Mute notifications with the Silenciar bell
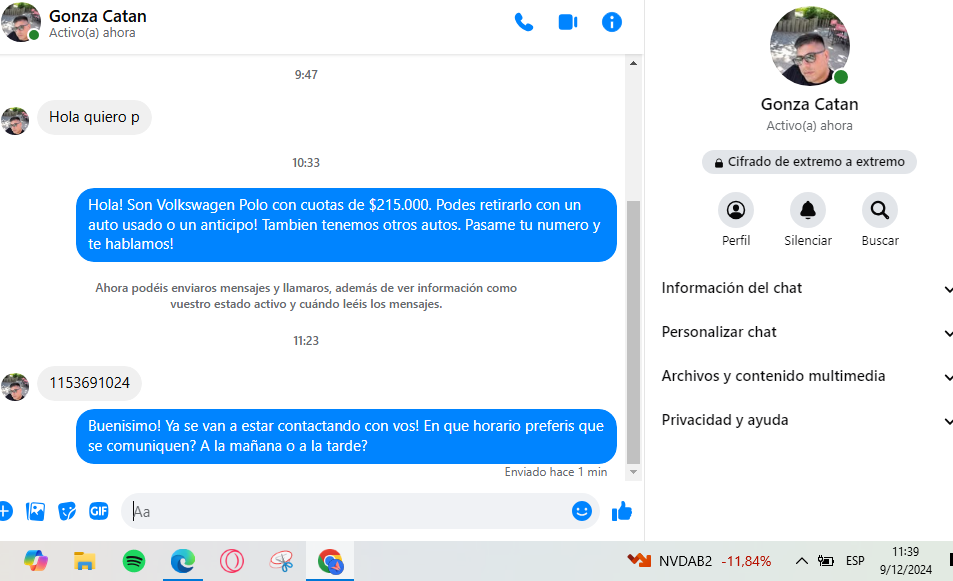The image size is (953, 581). pyautogui.click(x=808, y=210)
